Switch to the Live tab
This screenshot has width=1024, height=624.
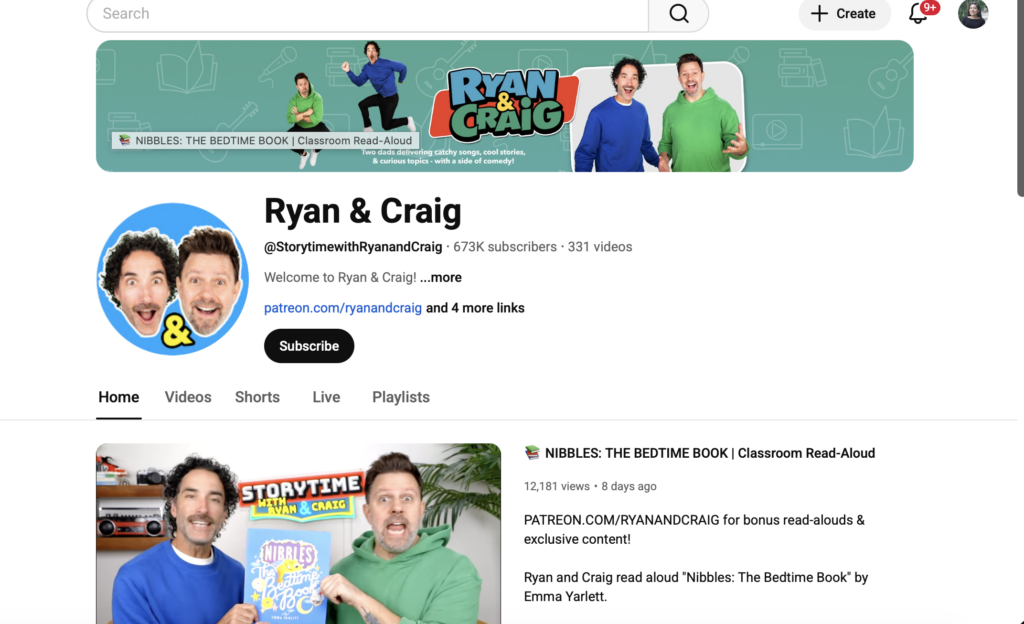coord(326,397)
